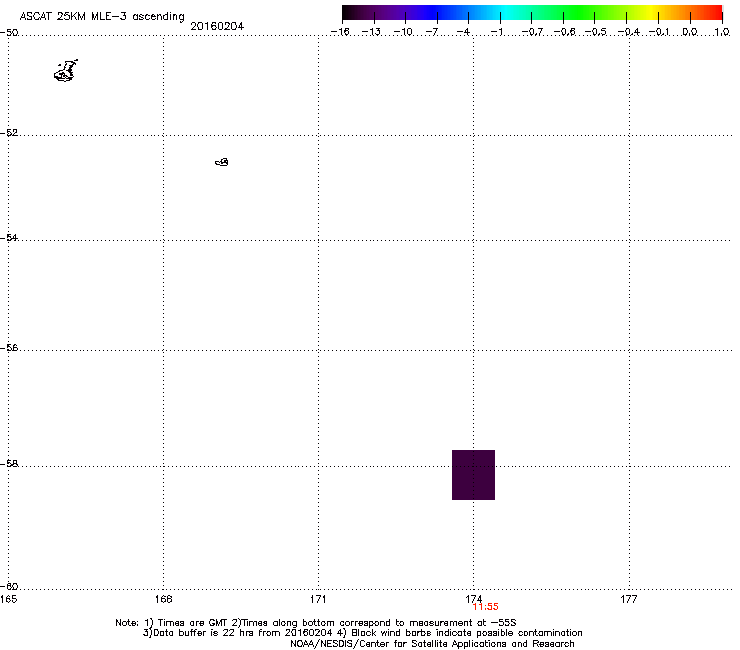Select the dark purple data block near 174

473,475
